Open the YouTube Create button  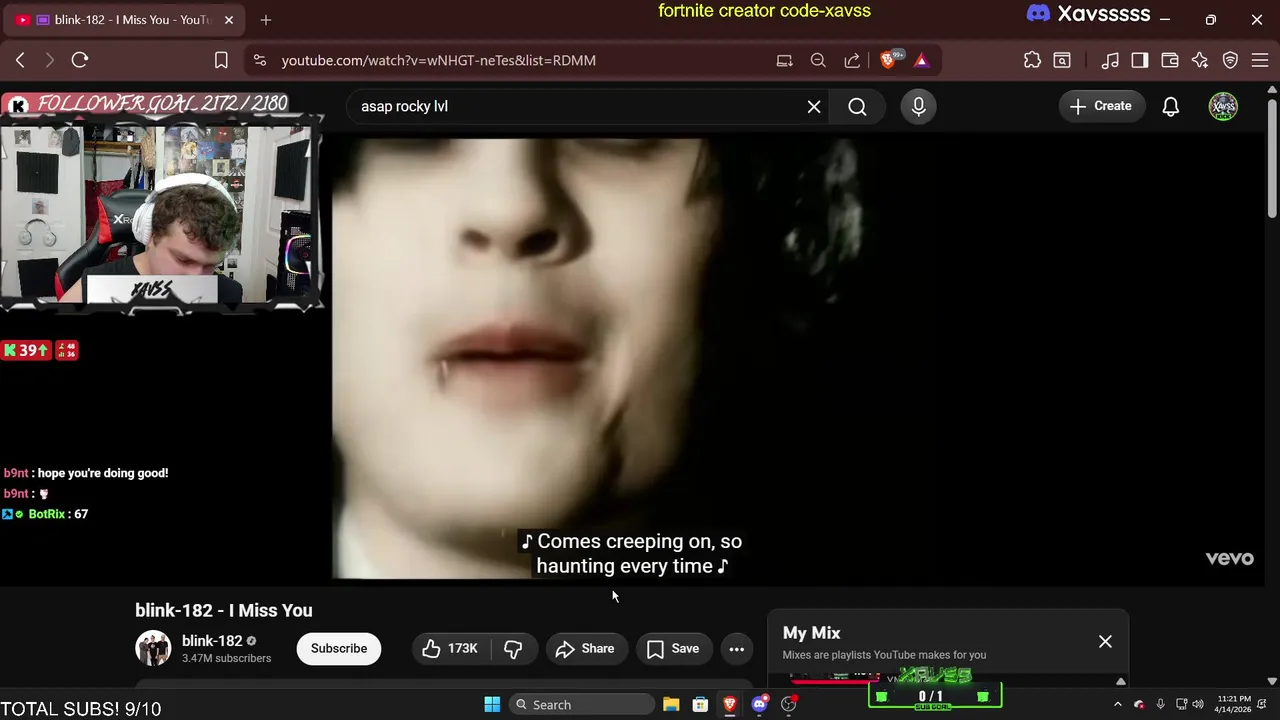coord(1101,106)
